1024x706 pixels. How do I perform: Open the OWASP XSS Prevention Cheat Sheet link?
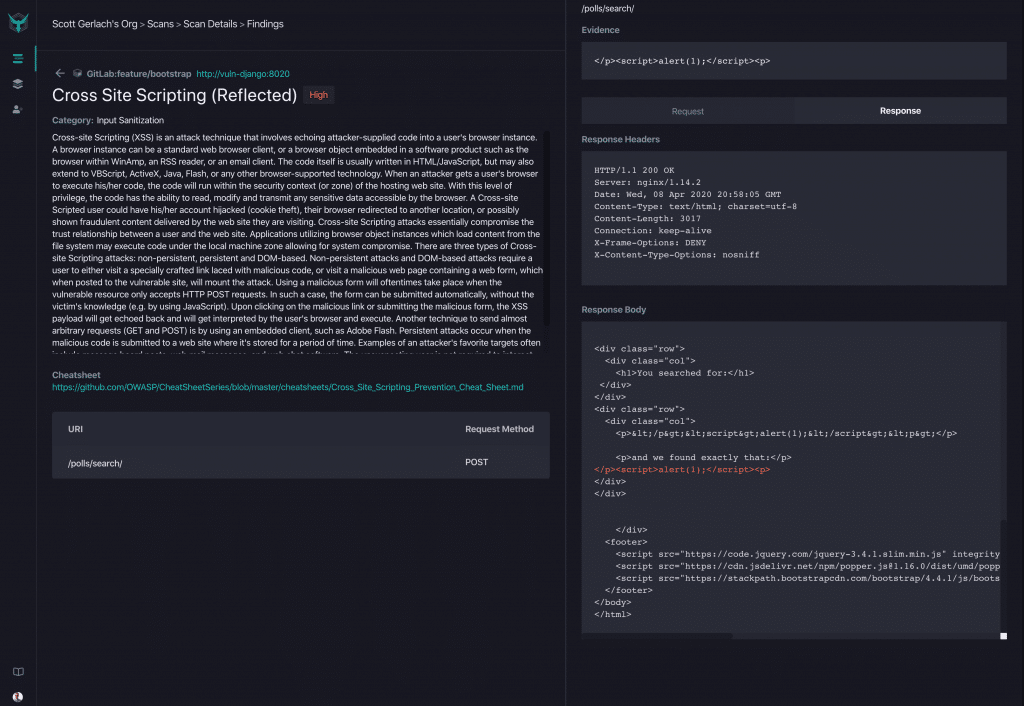point(287,387)
